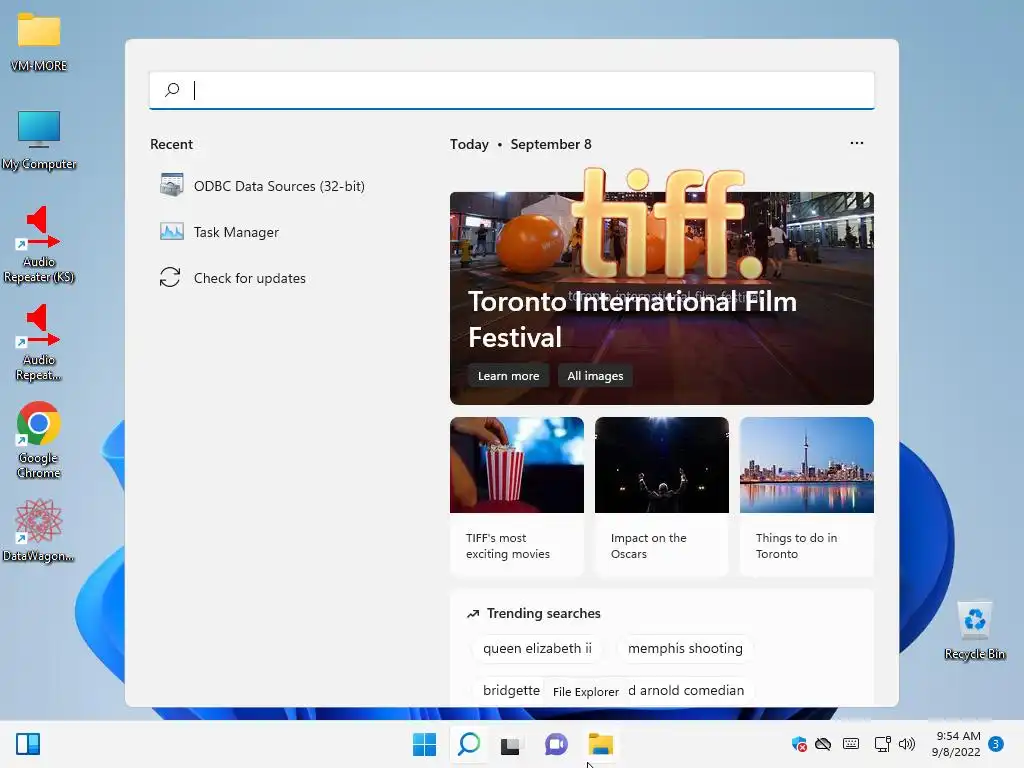Open the Widgets button on the taskbar
Viewport: 1024px width, 768px height.
tap(28, 744)
